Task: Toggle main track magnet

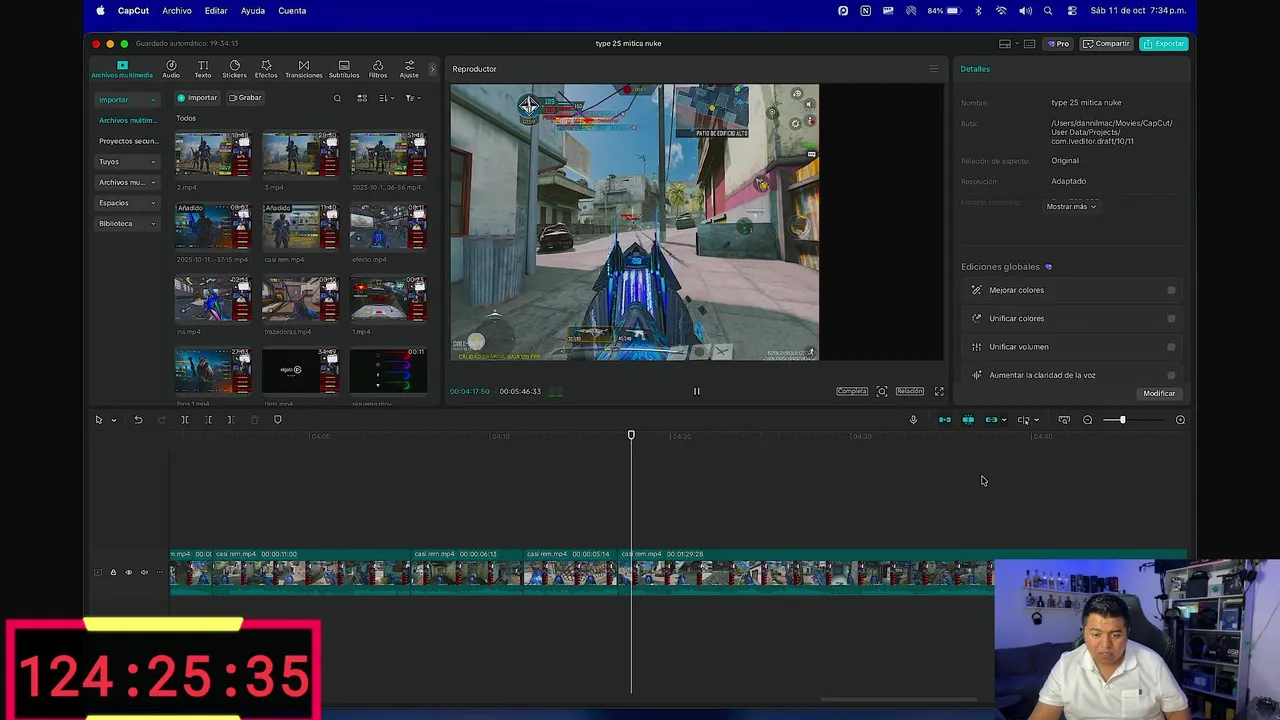Action: click(x=945, y=420)
